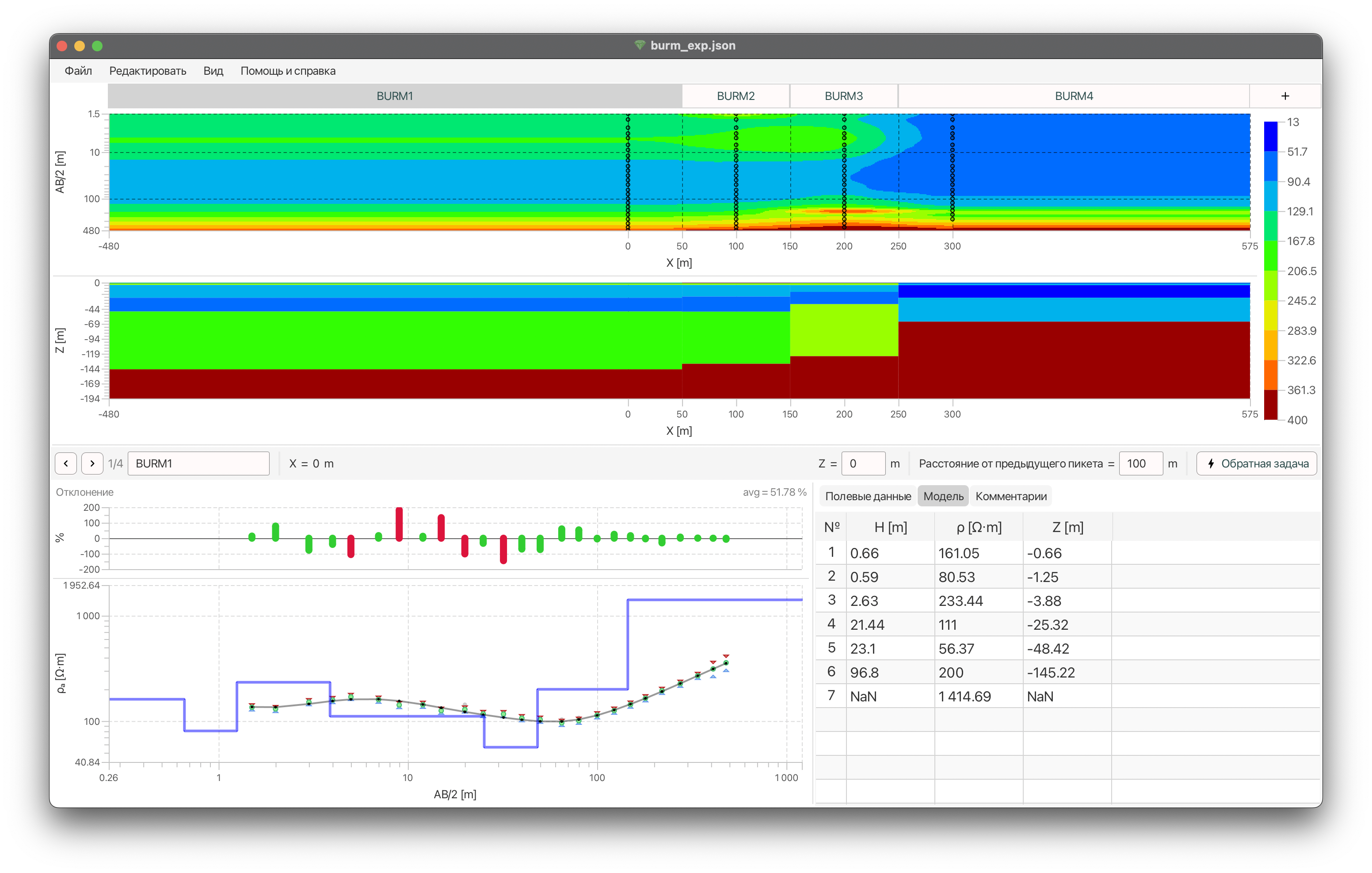Select depth cell -145.22
This screenshot has width=1372, height=873.
[x=1067, y=673]
